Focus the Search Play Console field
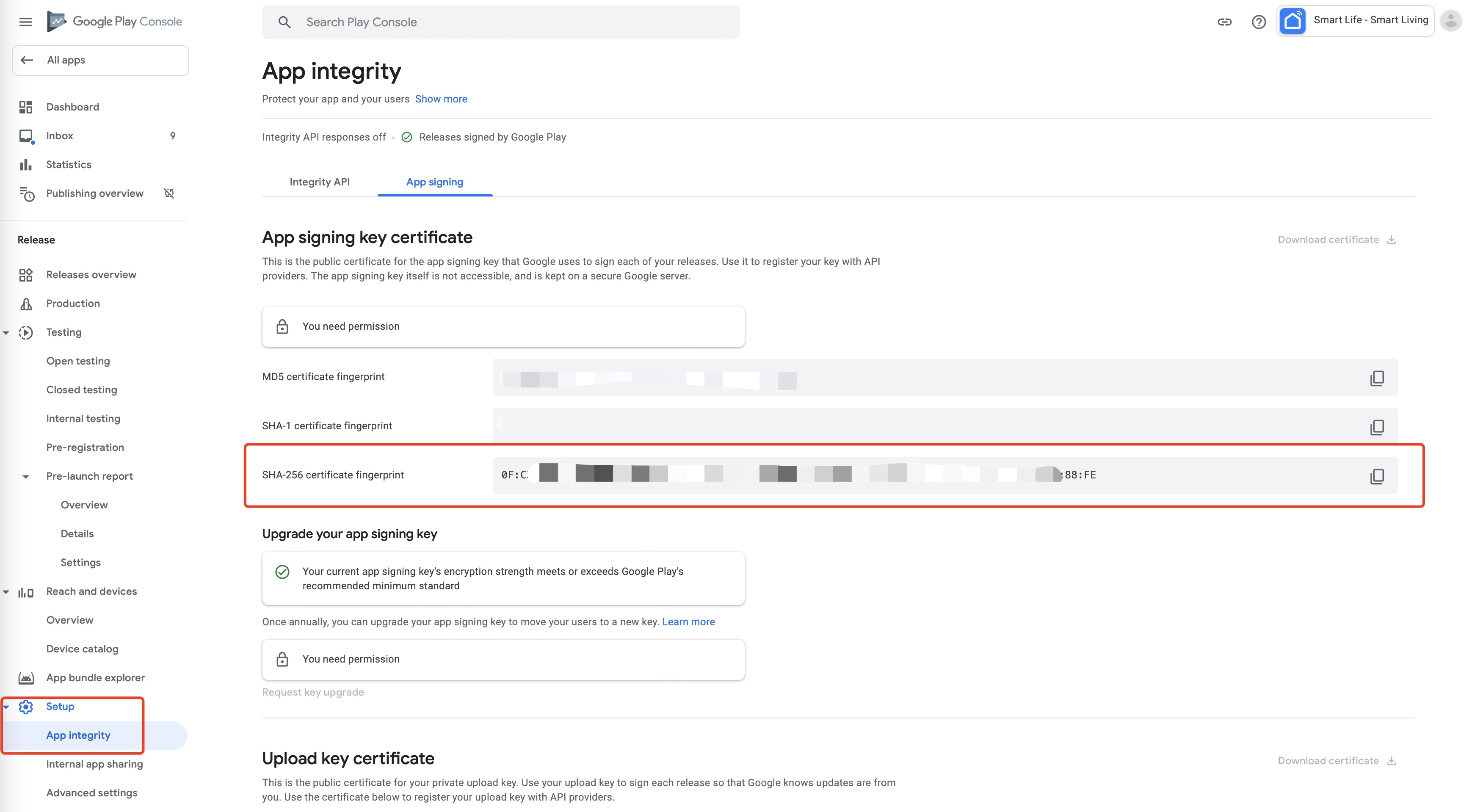This screenshot has width=1469, height=812. click(x=501, y=22)
